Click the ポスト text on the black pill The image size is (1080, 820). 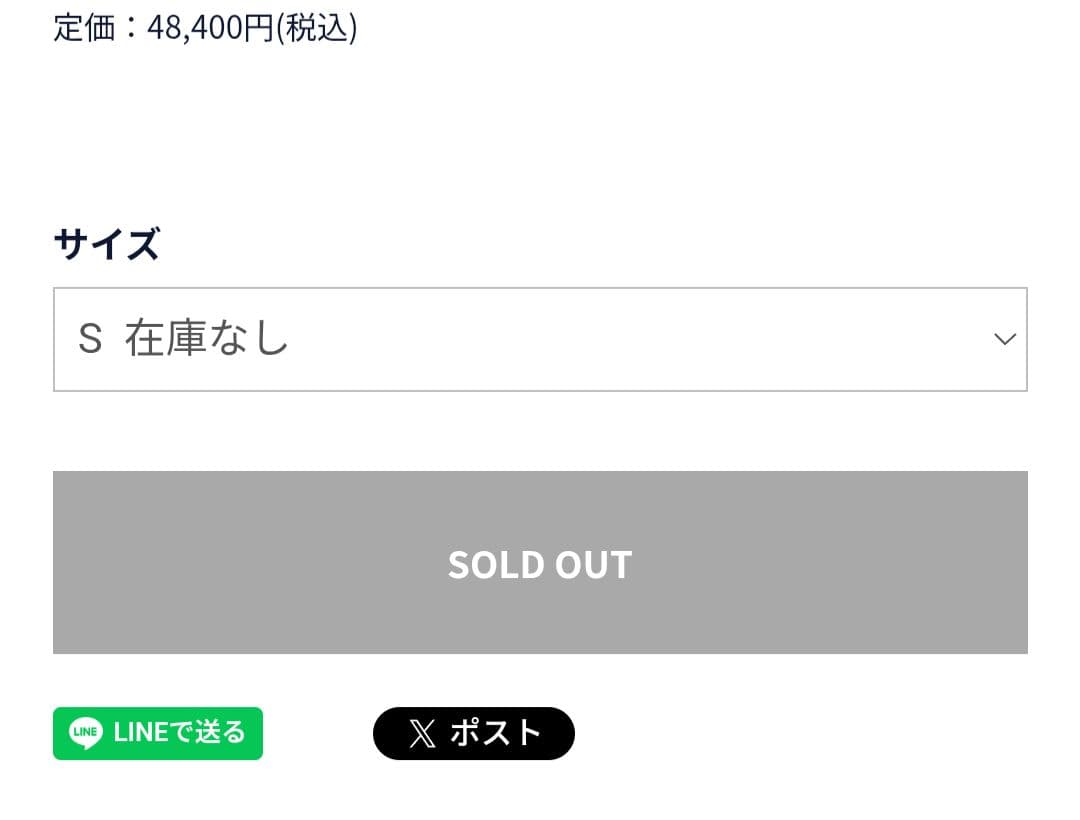496,733
